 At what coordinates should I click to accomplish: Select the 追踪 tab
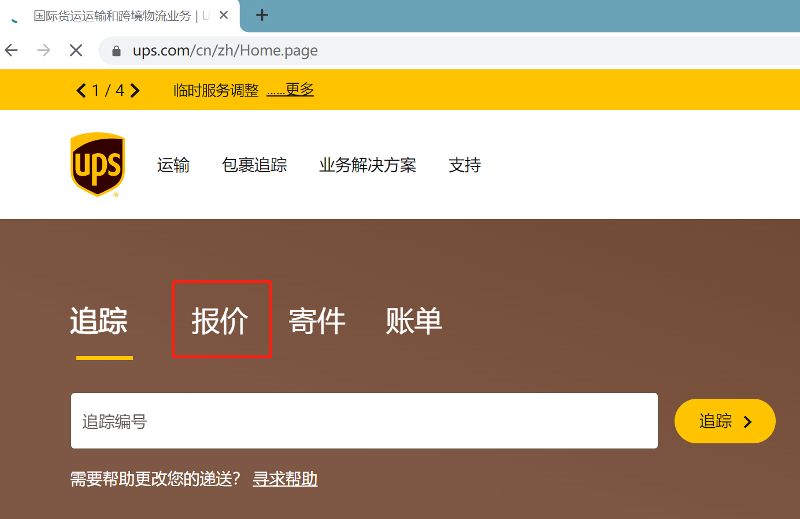coord(98,321)
